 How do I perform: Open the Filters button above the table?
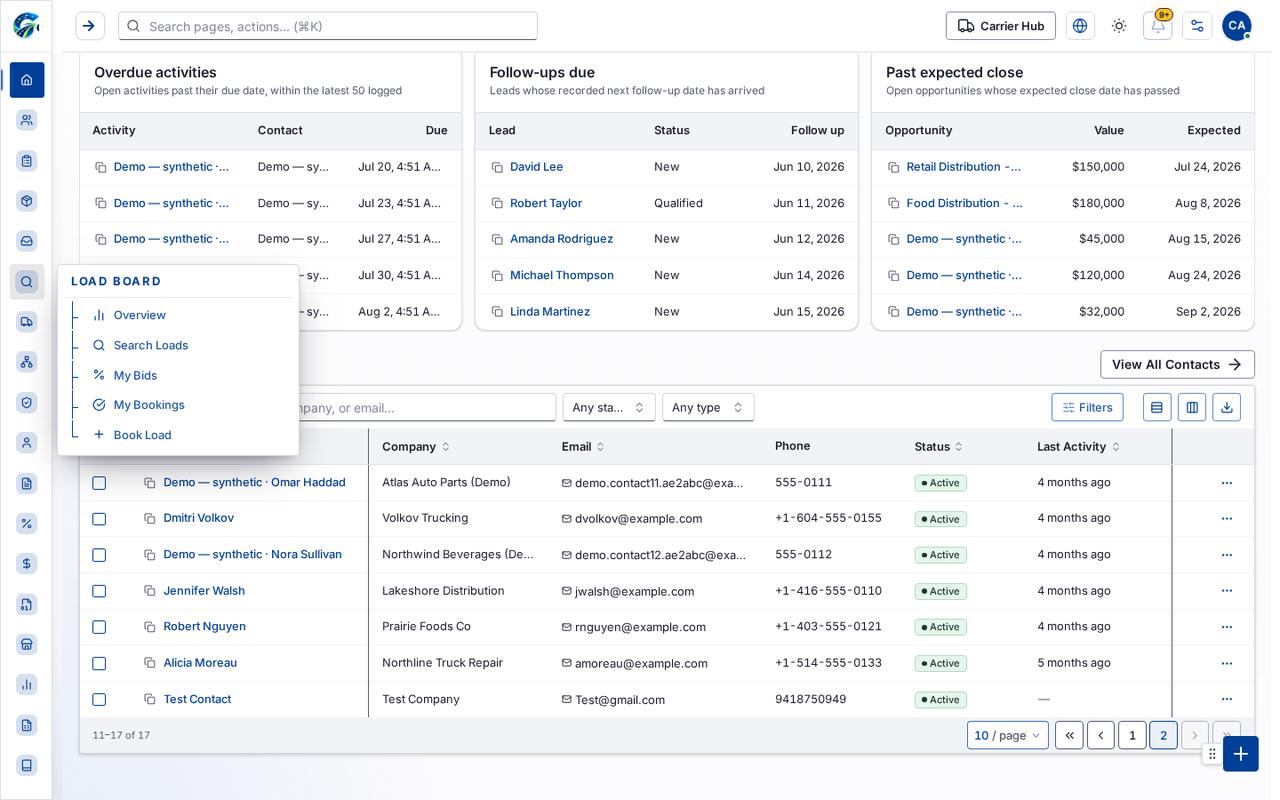1087,407
